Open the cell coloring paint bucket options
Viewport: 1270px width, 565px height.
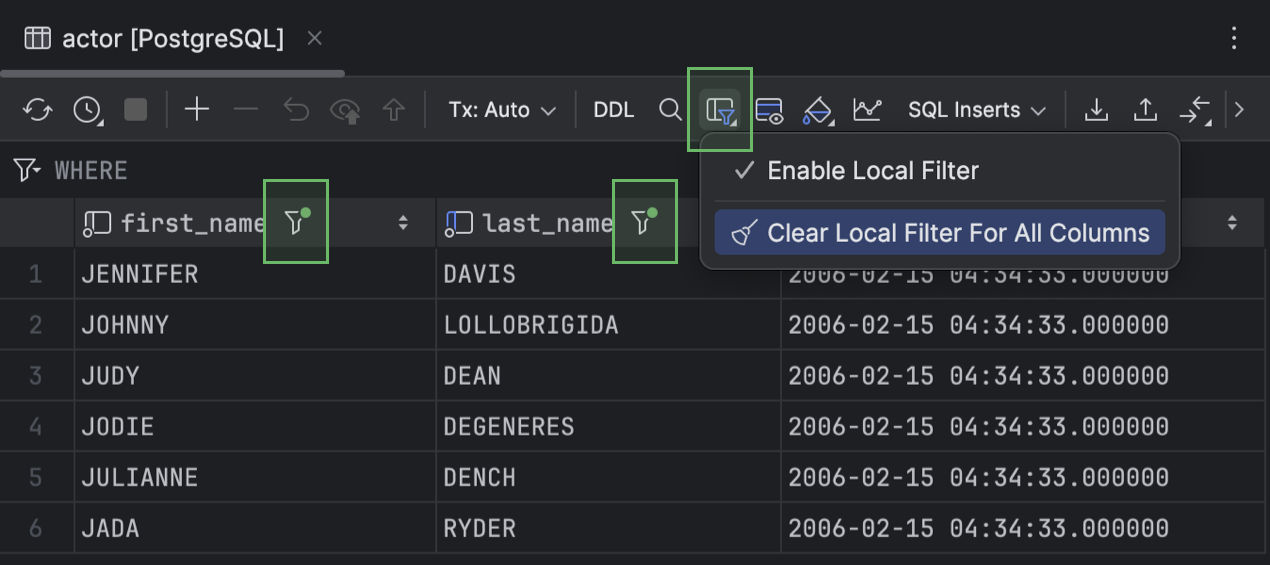coord(818,110)
